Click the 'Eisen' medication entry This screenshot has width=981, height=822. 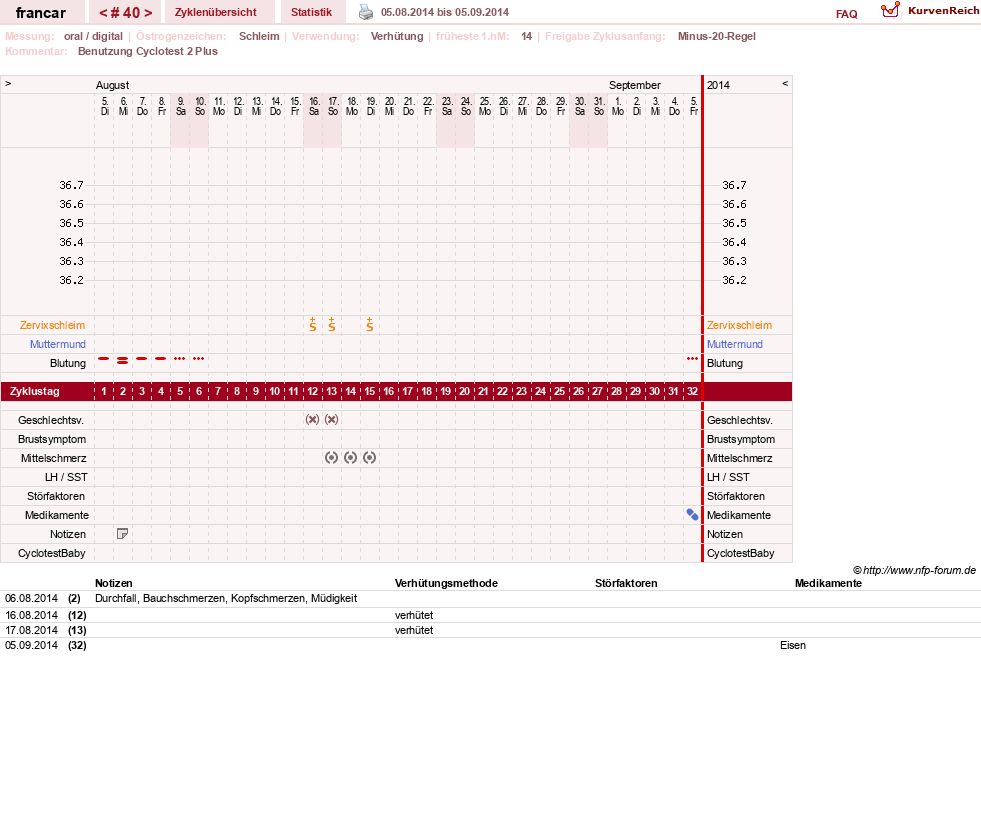coord(793,645)
